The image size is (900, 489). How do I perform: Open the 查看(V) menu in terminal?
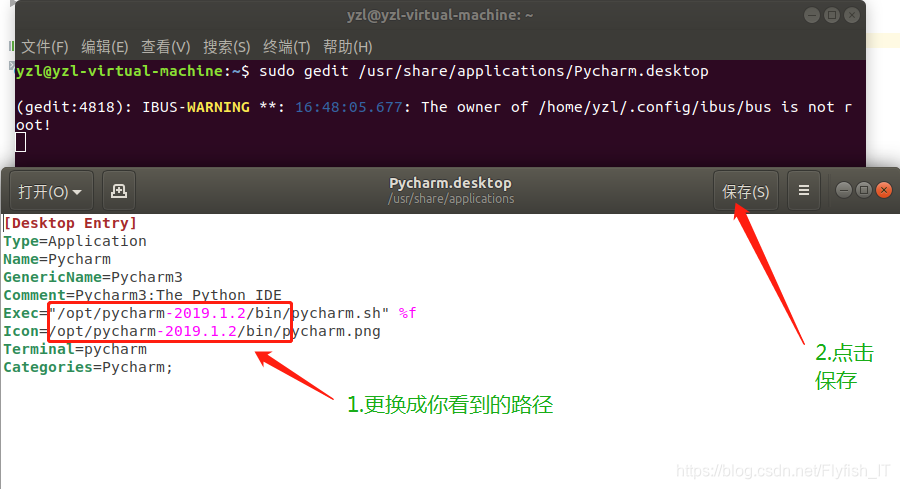[x=165, y=46]
